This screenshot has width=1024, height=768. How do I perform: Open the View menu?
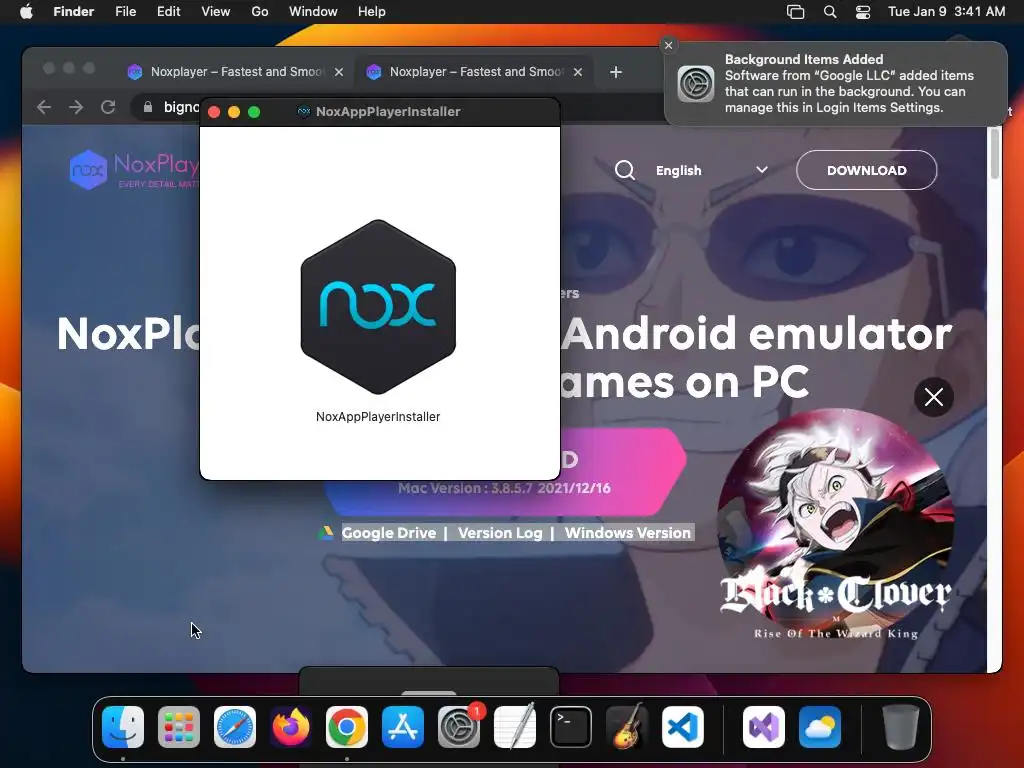tap(216, 12)
